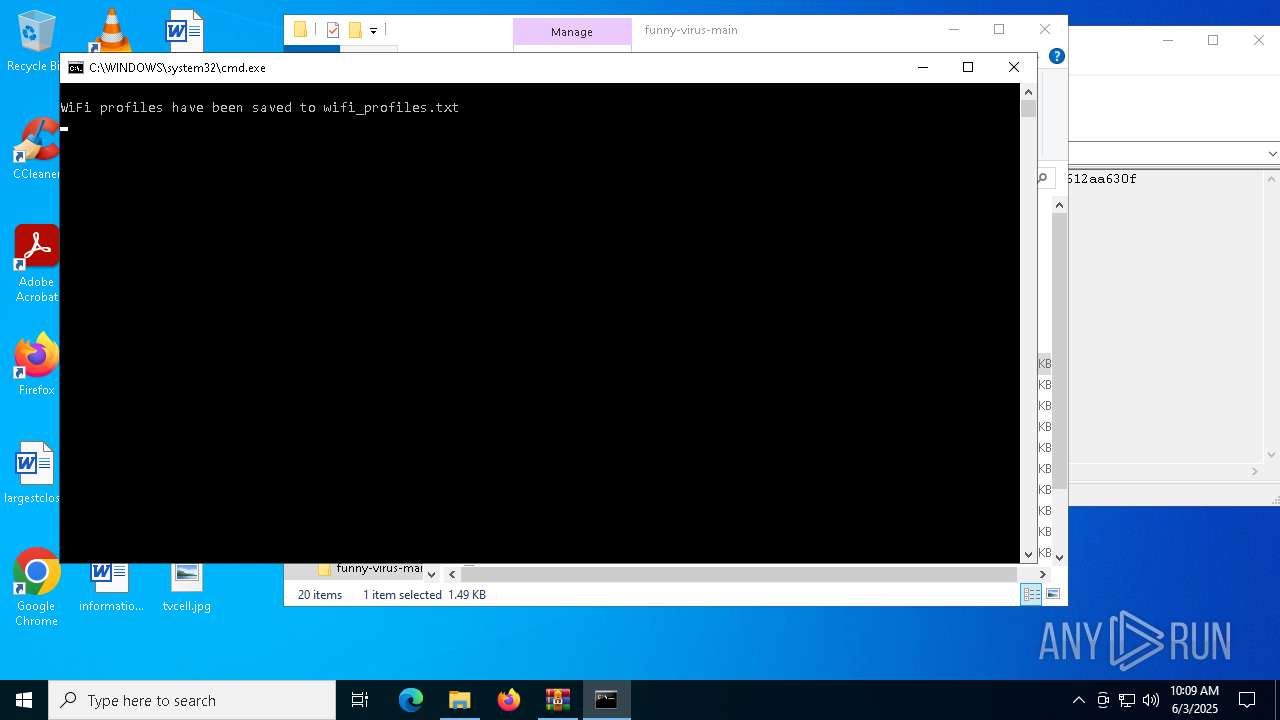Click the network icon in system tray
The height and width of the screenshot is (720, 1280).
(x=1127, y=700)
